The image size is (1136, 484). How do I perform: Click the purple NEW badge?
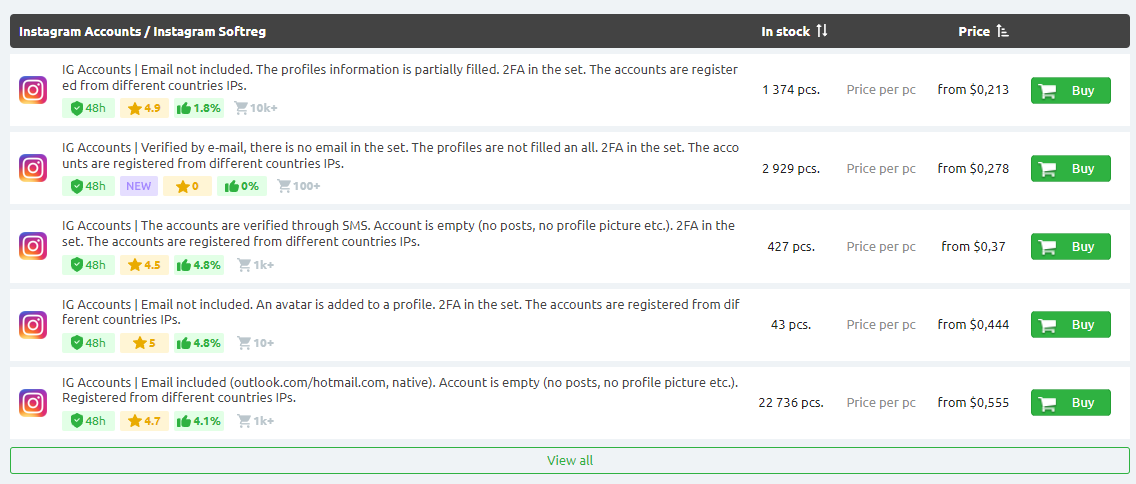coord(138,186)
